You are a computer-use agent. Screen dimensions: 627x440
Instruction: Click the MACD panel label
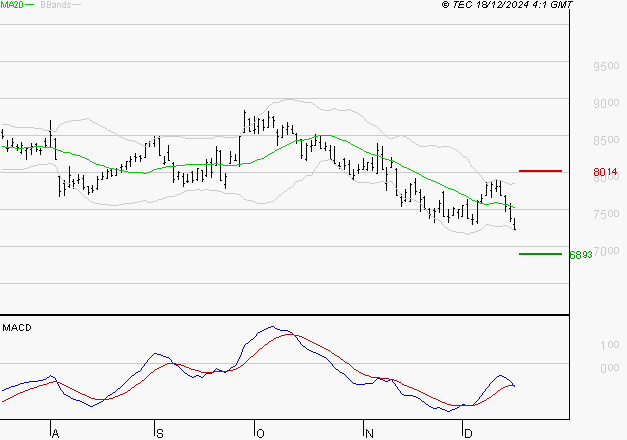click(x=17, y=328)
